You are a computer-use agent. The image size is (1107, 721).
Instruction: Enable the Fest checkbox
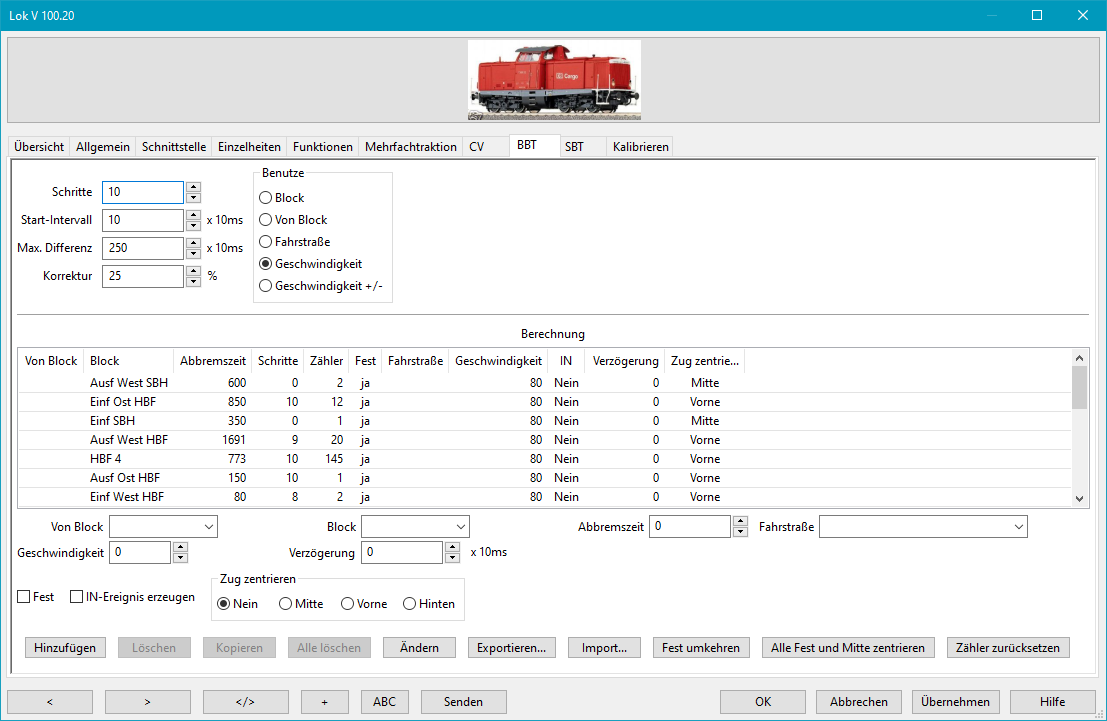(x=24, y=597)
